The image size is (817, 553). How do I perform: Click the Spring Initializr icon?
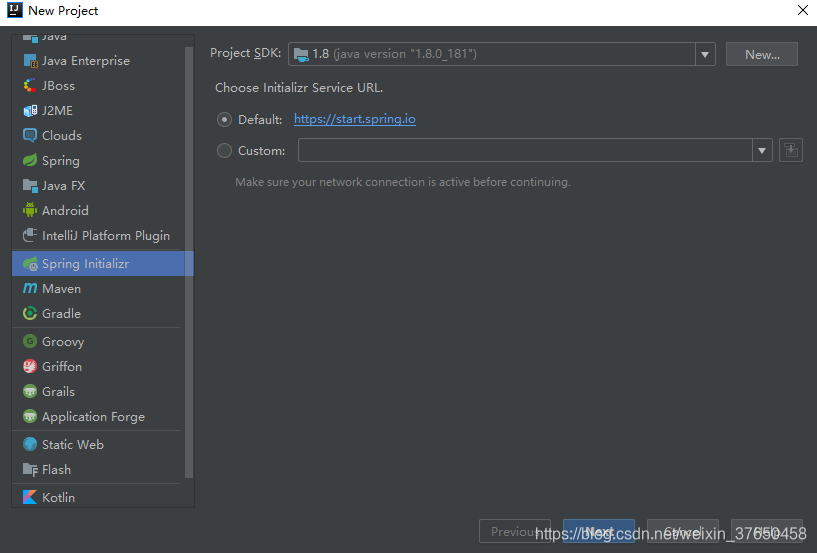tap(30, 264)
